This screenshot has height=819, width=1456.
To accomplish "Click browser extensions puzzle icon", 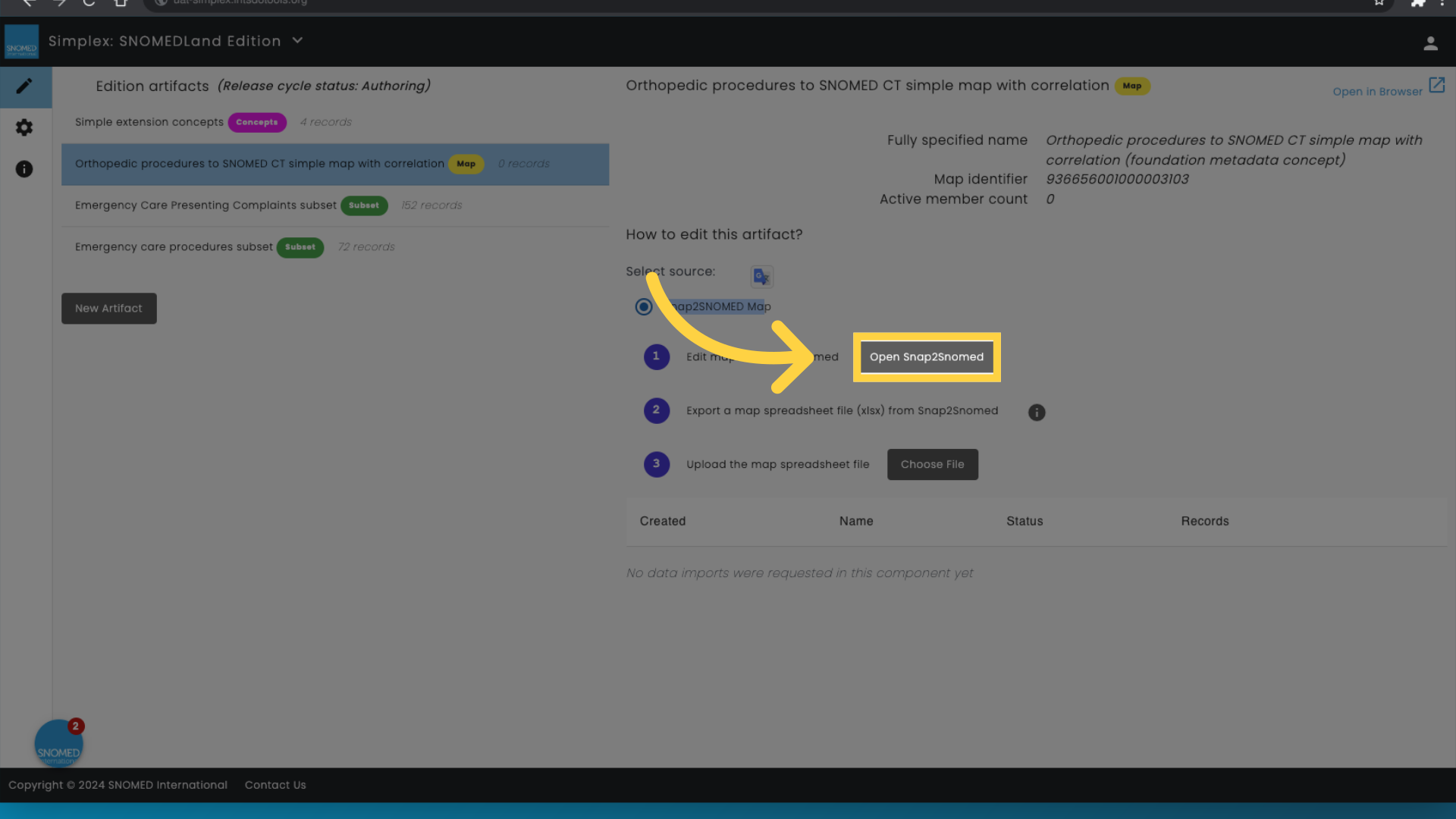I will (1417, 3).
